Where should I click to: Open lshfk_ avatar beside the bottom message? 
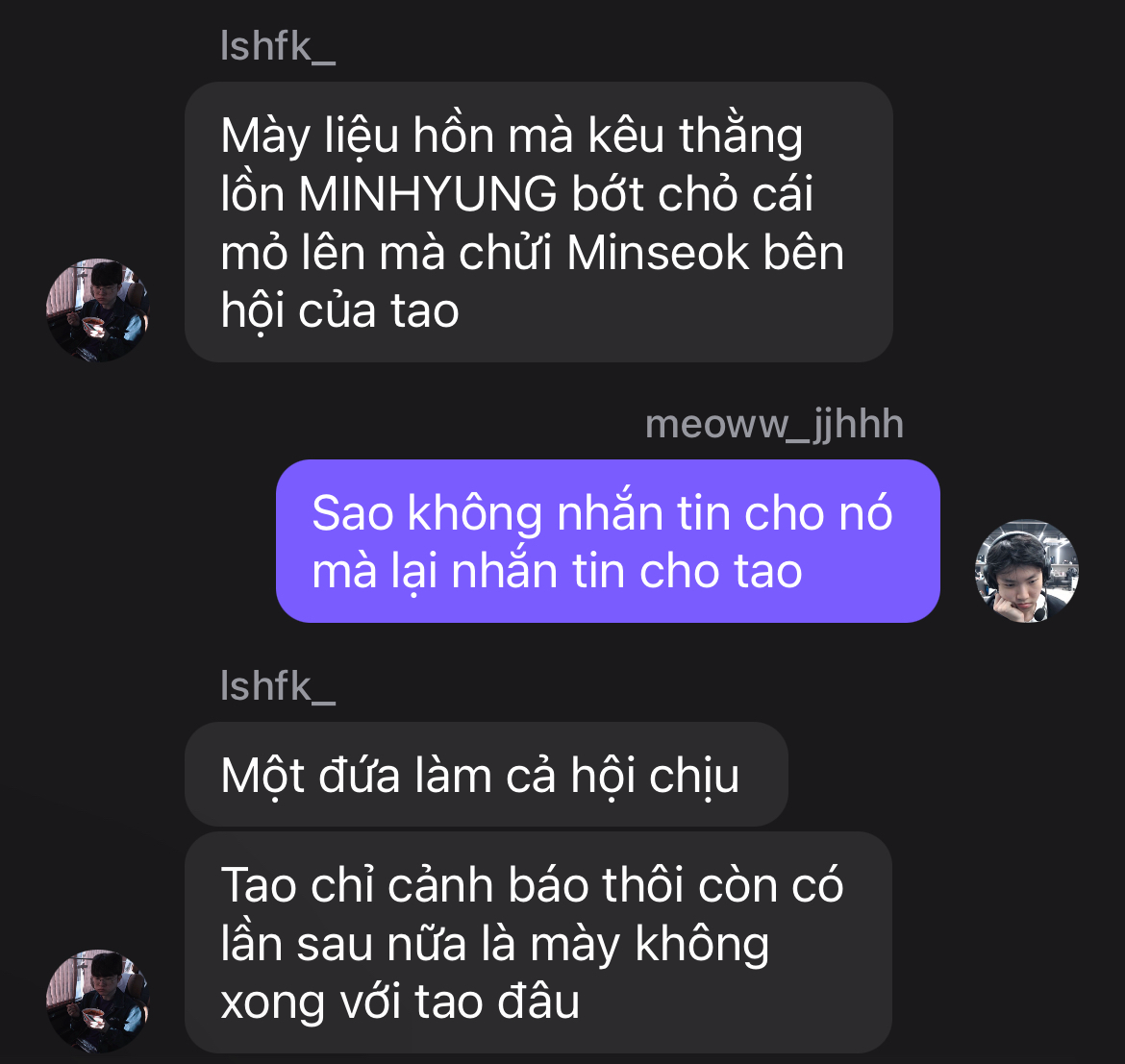point(97,1002)
